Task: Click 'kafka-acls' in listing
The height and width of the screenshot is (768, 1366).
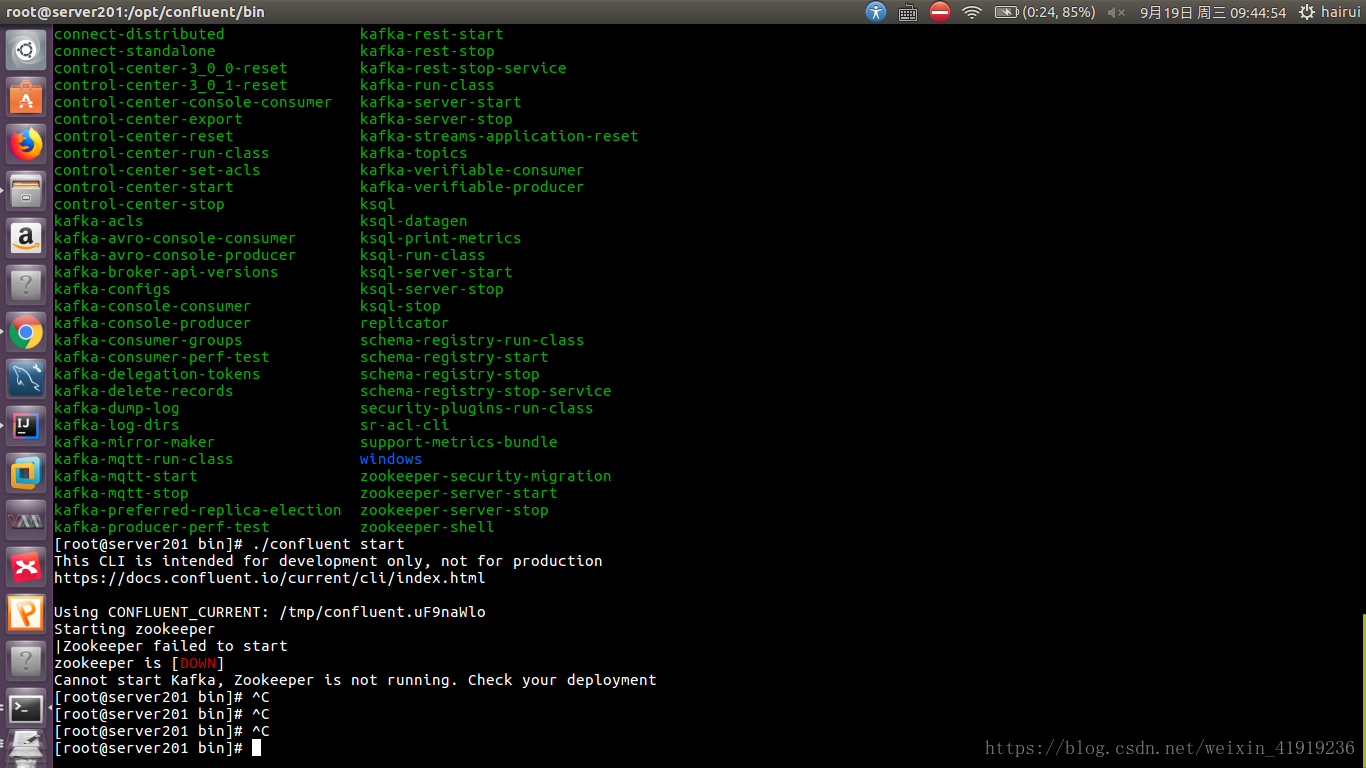Action: pos(99,221)
